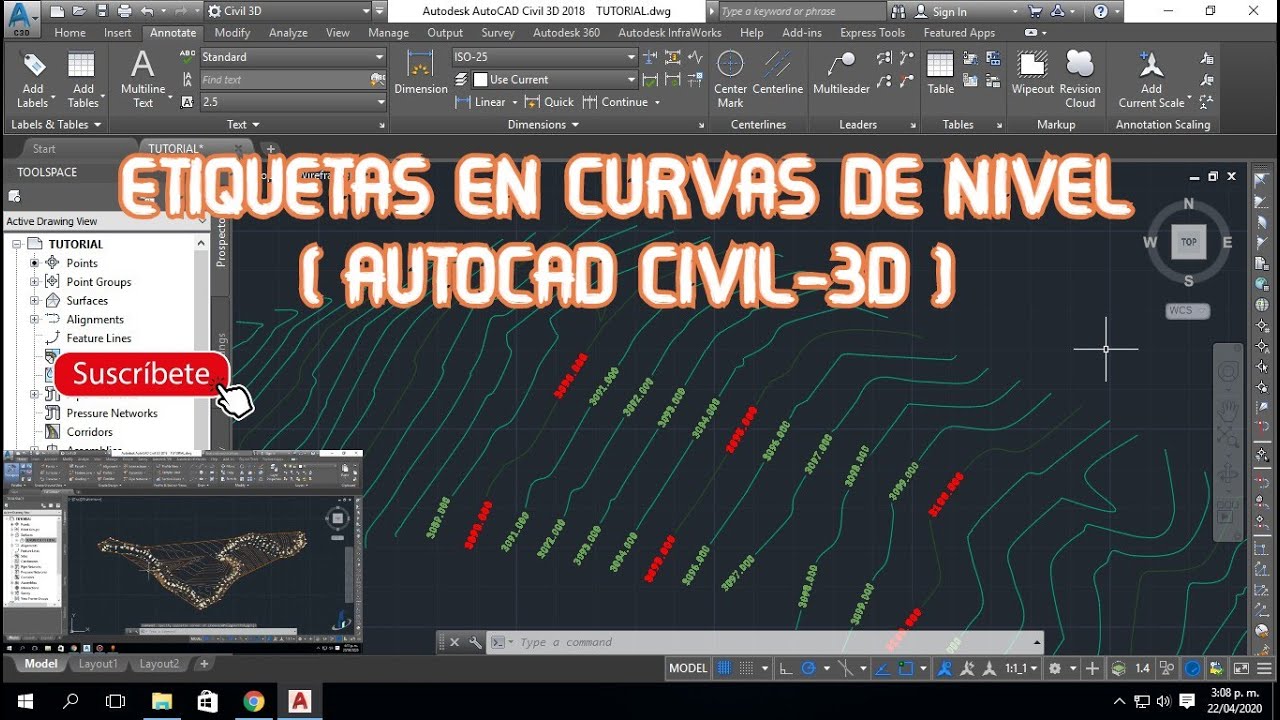Click the Plot printer icon

(x=124, y=11)
